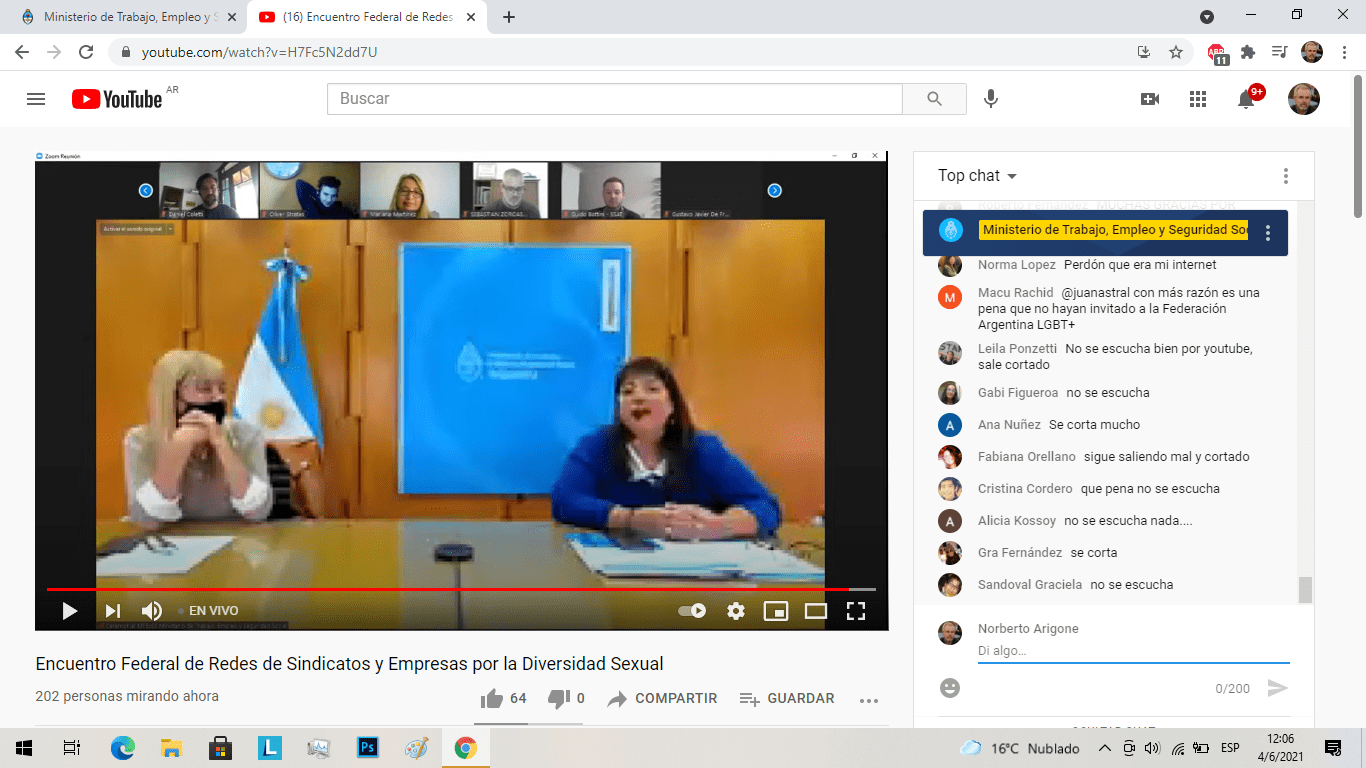Image resolution: width=1366 pixels, height=768 pixels.
Task: Open the Chrome profile avatar
Action: [1312, 52]
